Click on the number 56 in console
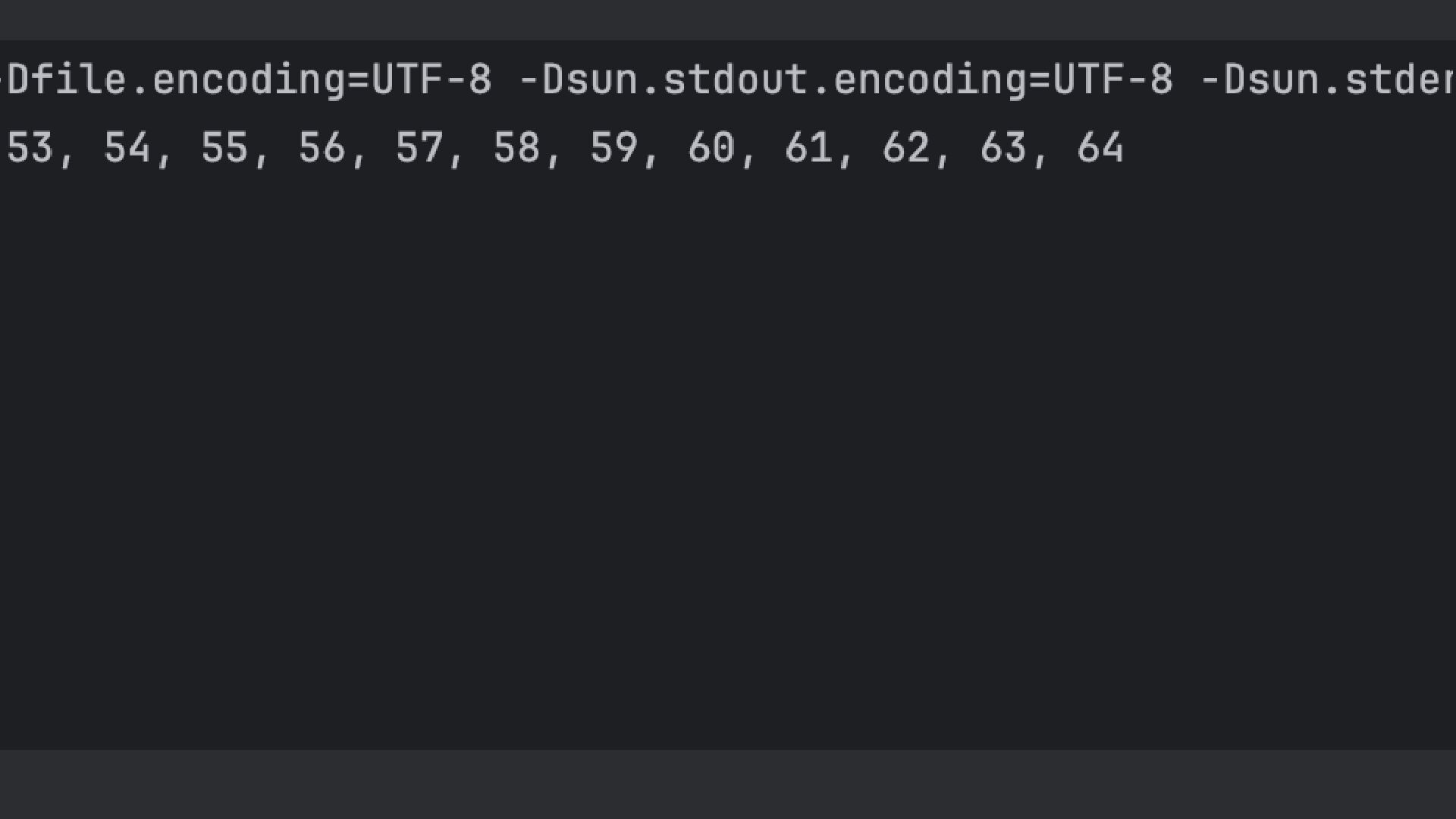The height and width of the screenshot is (819, 1456). click(322, 148)
